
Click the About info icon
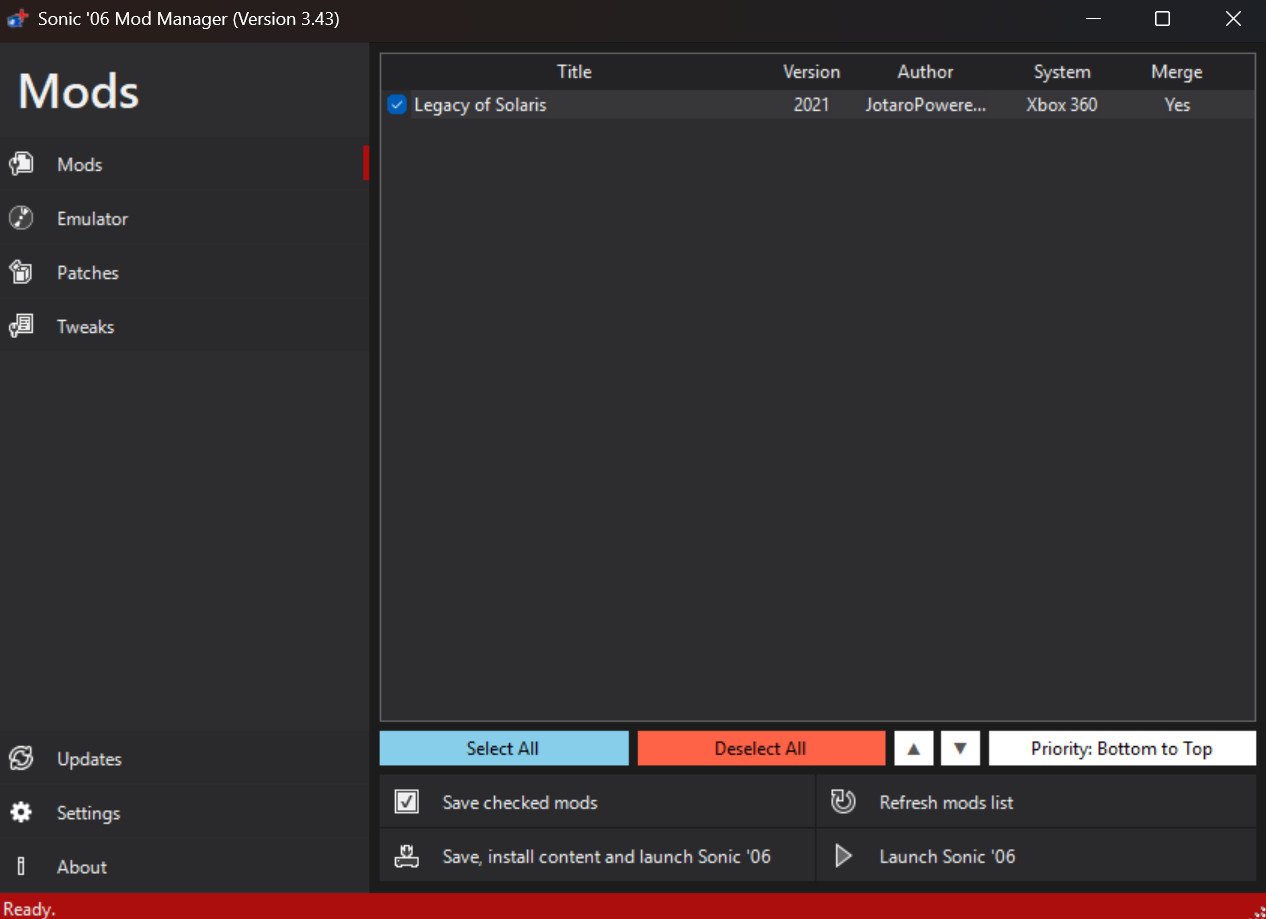point(21,866)
